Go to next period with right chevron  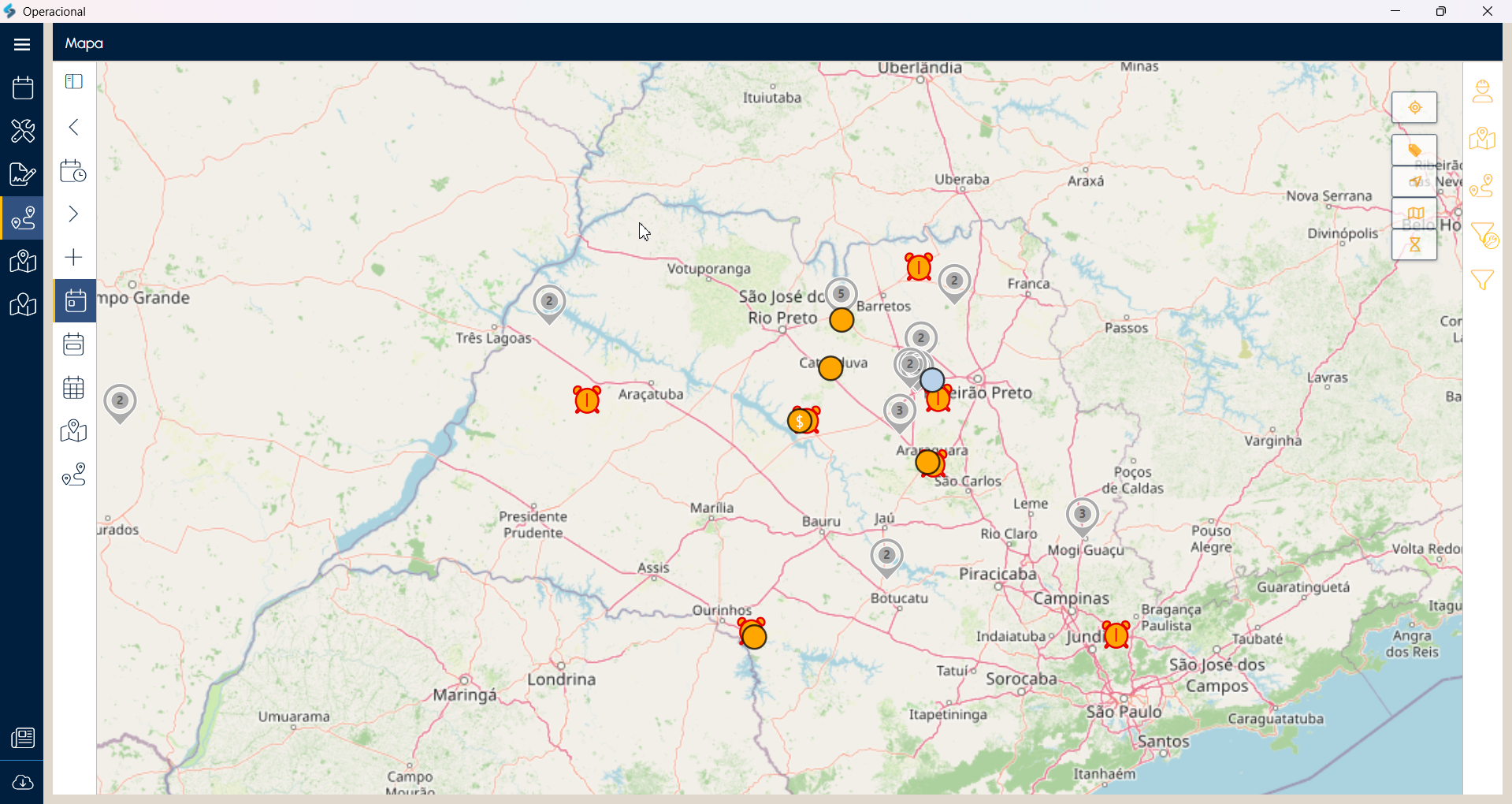point(74,214)
